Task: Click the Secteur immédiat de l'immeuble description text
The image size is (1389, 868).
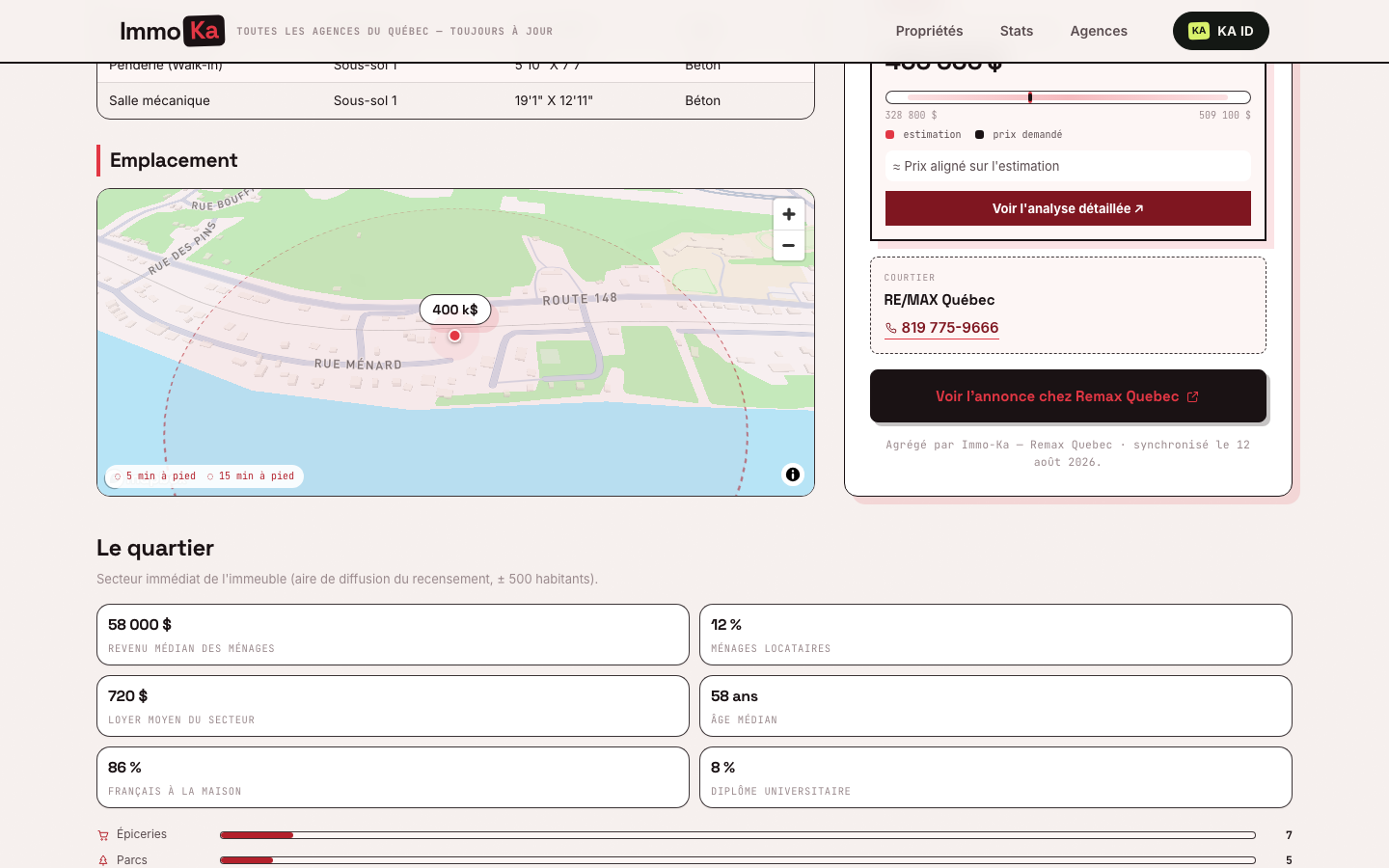Action: pyautogui.click(x=347, y=579)
